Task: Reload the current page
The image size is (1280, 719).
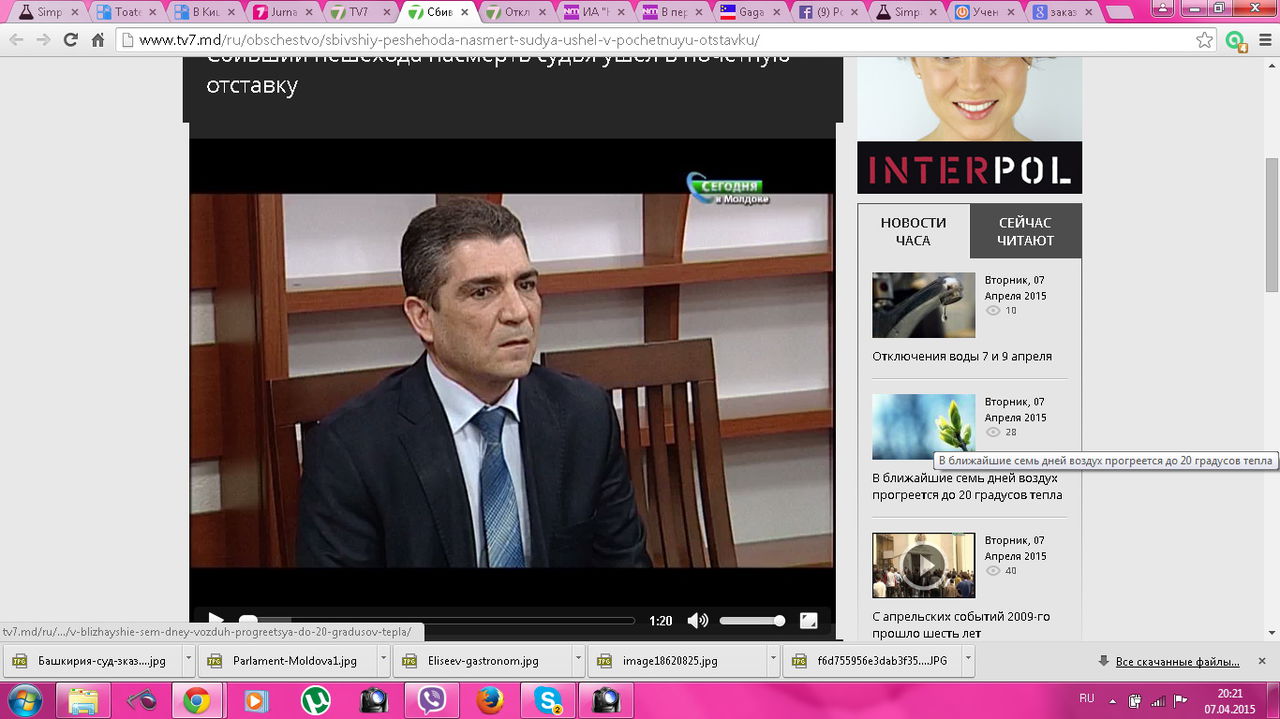Action: coord(70,40)
